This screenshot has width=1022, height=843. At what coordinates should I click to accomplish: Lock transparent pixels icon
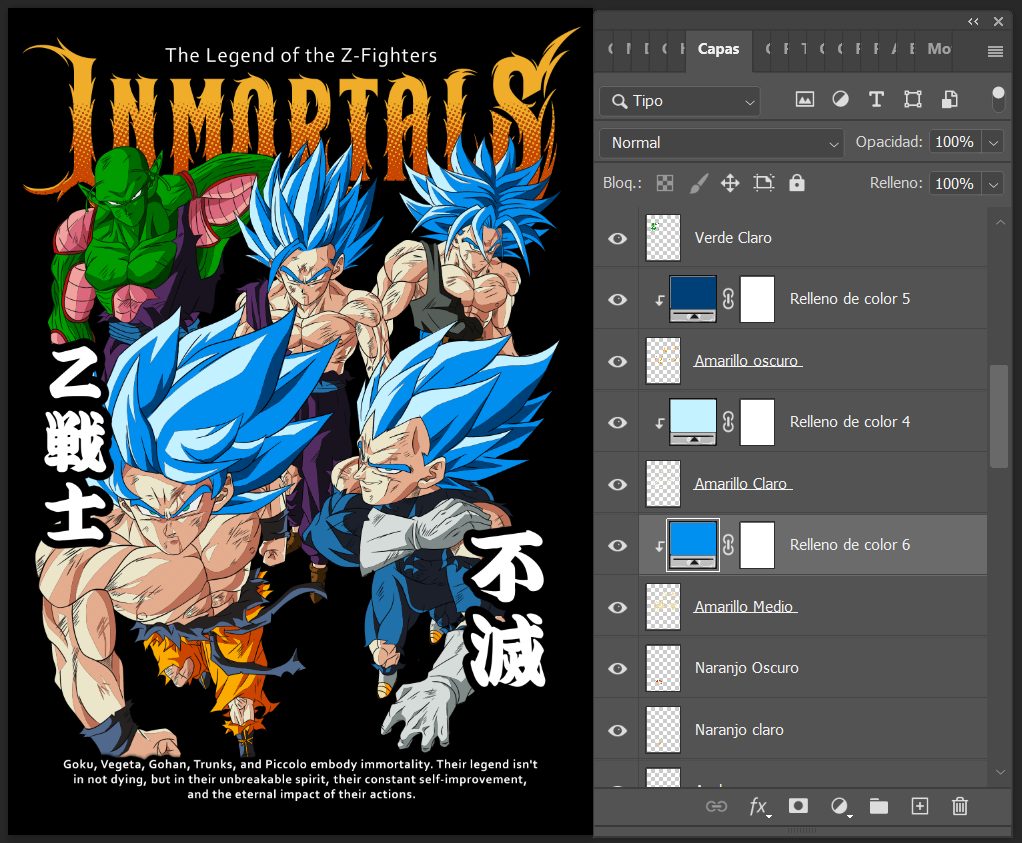point(665,183)
